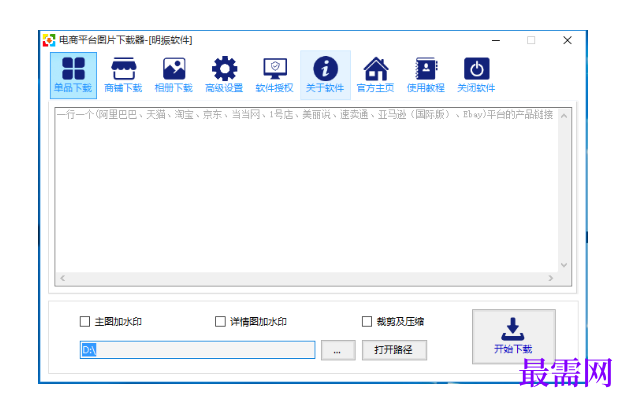Open the 商铺下载 shop download icon

(x=123, y=75)
